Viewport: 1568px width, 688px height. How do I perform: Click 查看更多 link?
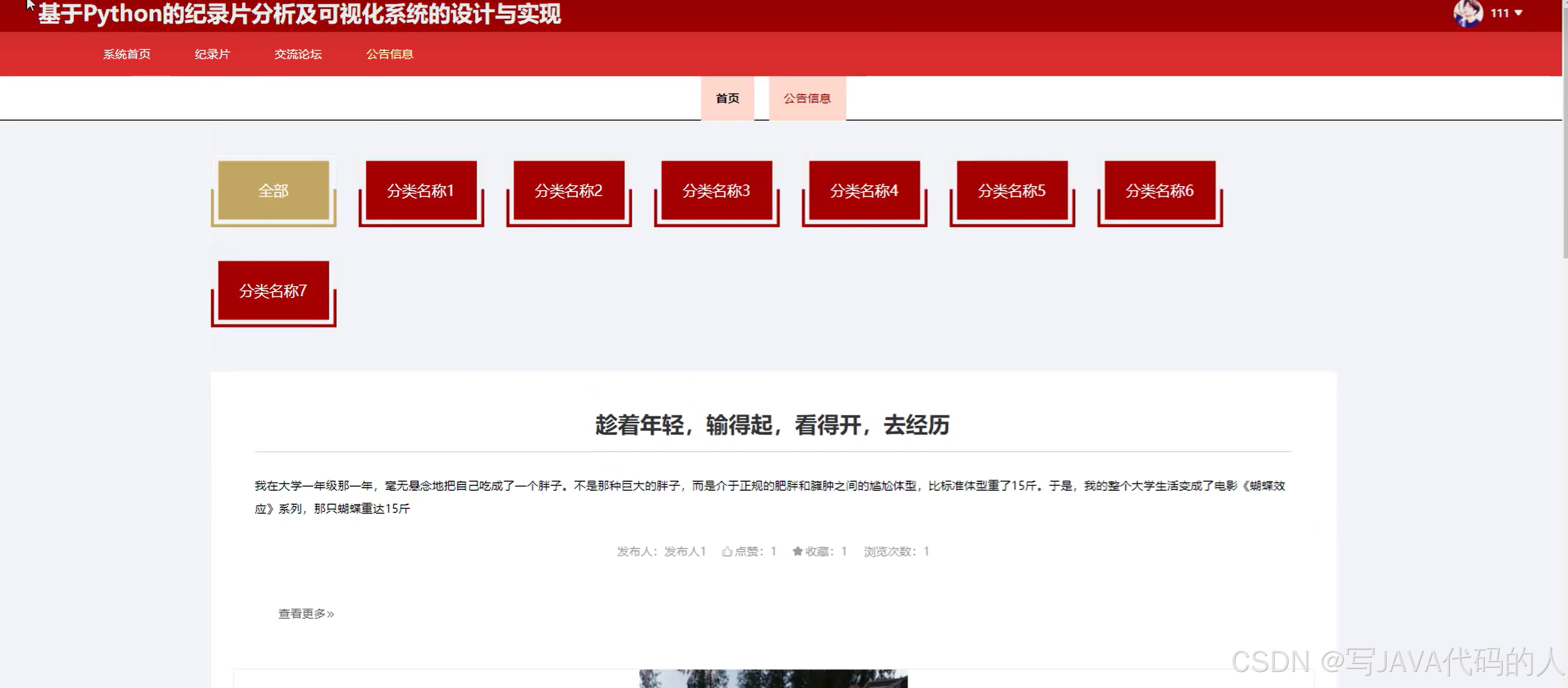(x=306, y=614)
